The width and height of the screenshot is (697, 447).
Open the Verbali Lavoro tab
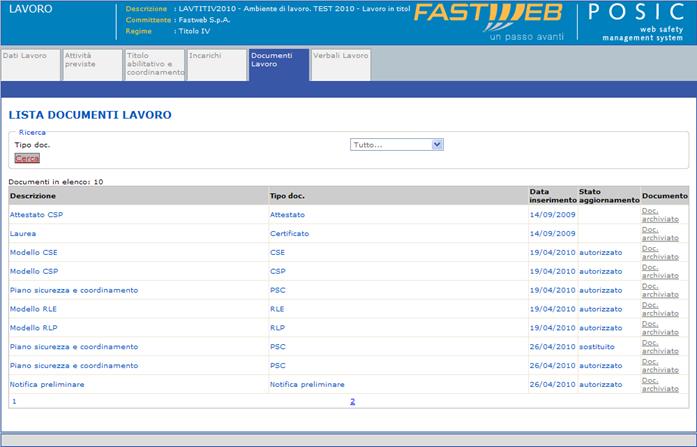[341, 65]
